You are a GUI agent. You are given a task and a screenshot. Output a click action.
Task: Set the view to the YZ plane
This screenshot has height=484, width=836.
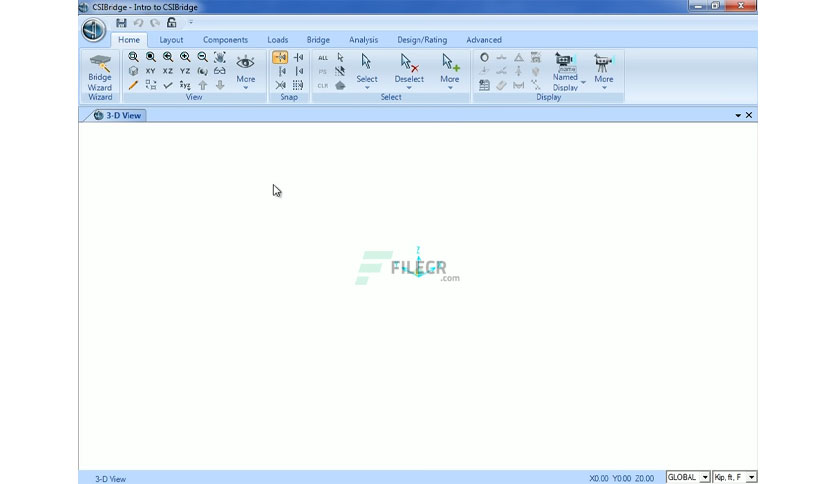185,71
